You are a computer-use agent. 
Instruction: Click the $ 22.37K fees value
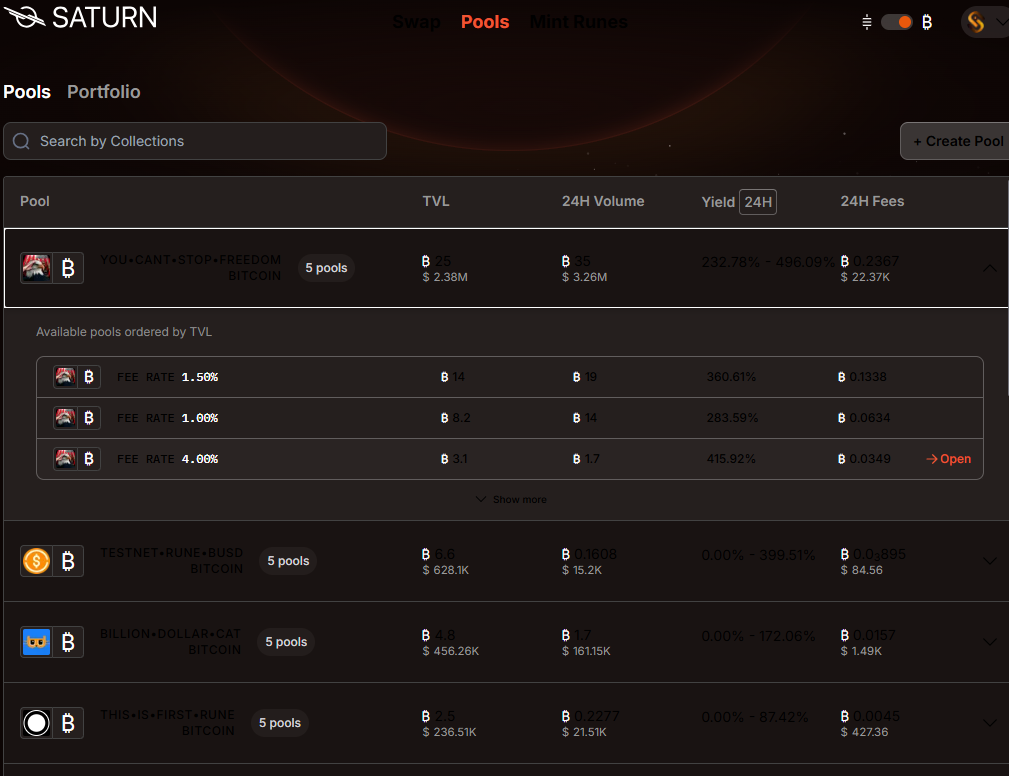pyautogui.click(x=865, y=277)
